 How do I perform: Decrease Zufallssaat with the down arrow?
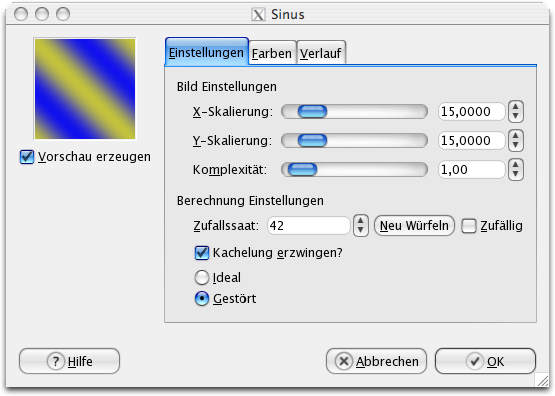[361, 230]
